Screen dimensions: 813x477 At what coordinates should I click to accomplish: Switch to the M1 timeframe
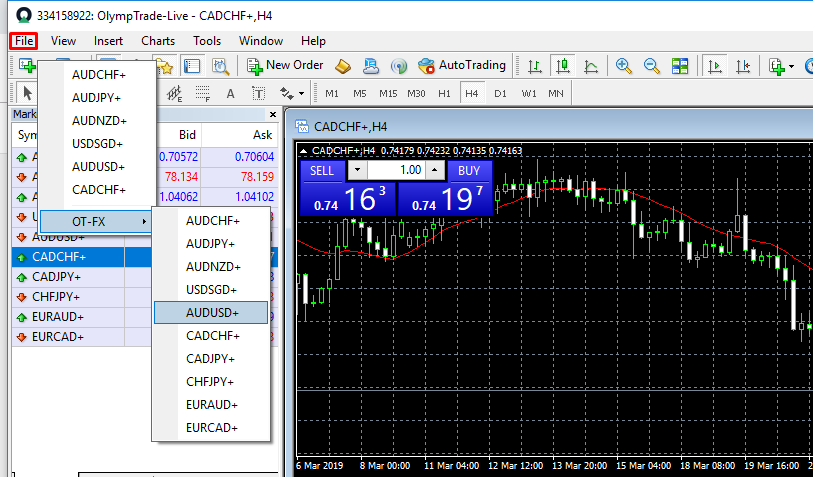(x=332, y=93)
